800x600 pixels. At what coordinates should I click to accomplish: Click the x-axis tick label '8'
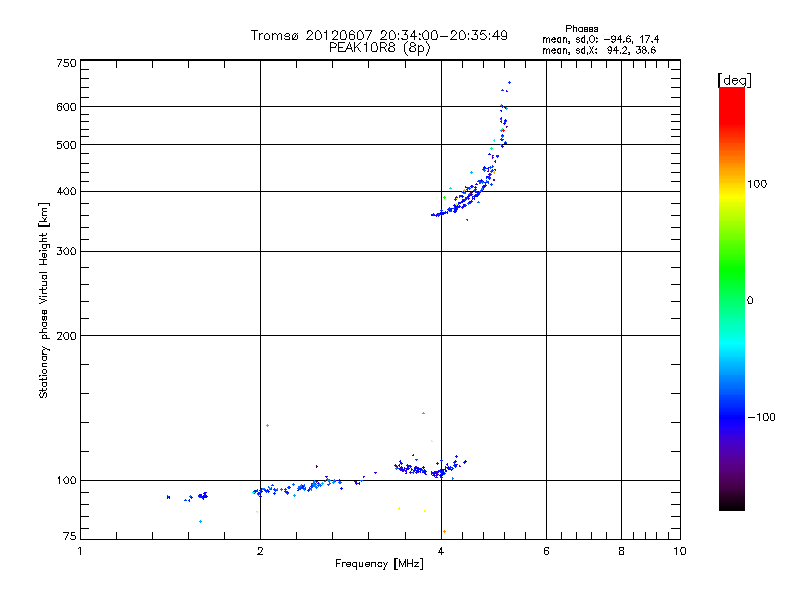[x=621, y=552]
